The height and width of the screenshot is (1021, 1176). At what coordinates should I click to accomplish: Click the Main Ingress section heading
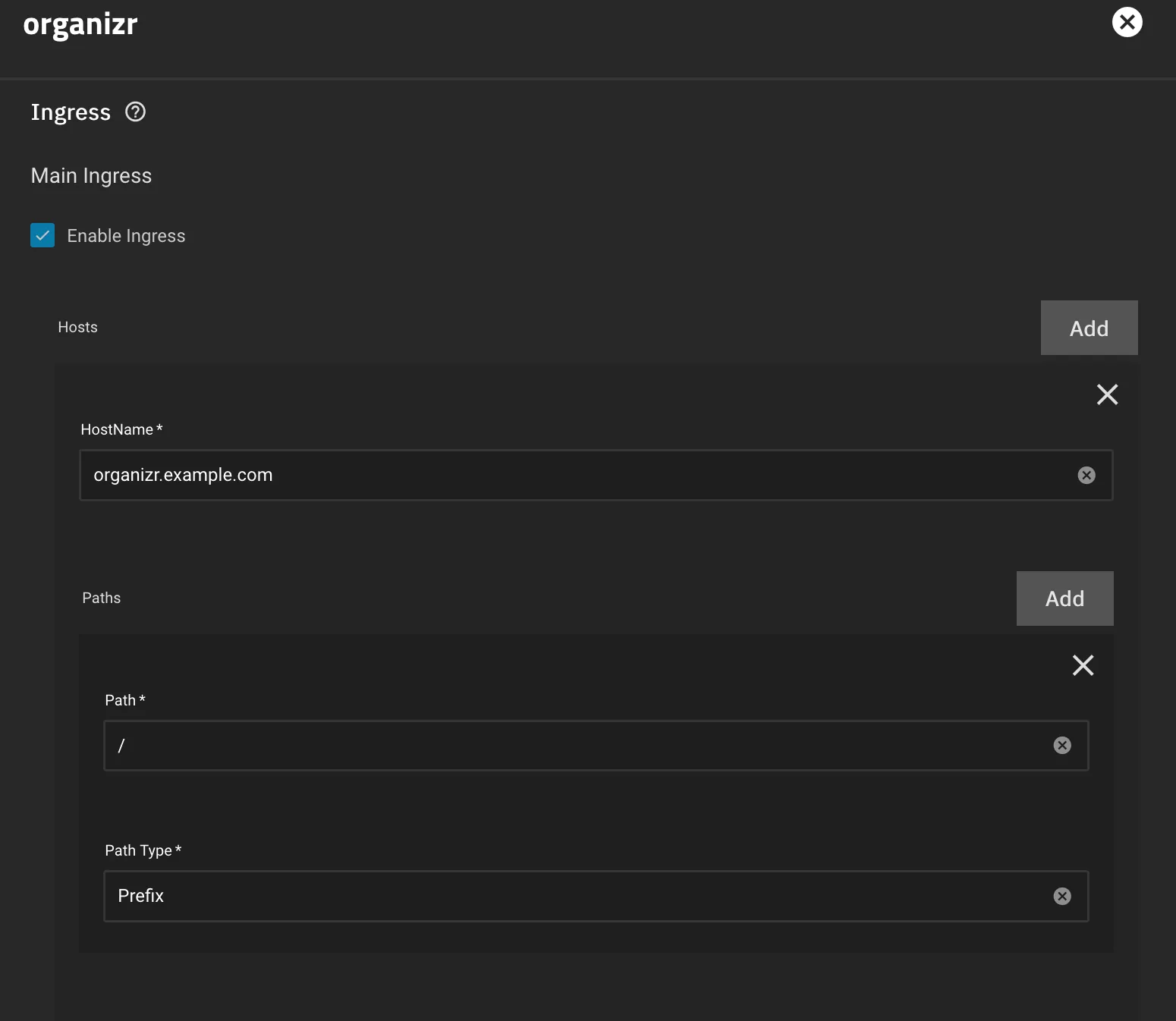click(91, 176)
